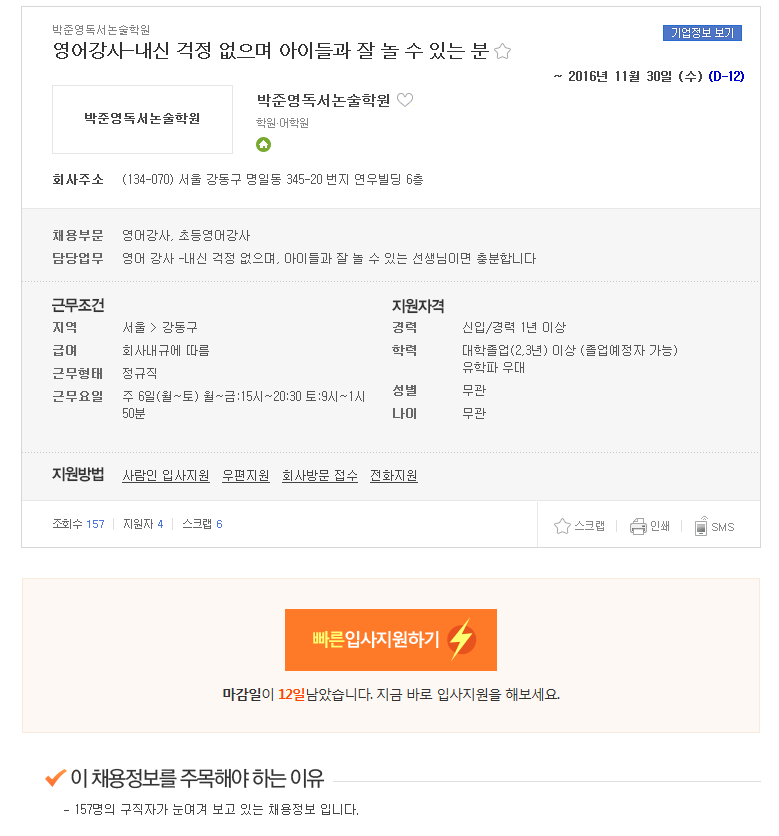Click the 지원자 4 count
Viewport: 779px width, 836px height.
coord(143,524)
